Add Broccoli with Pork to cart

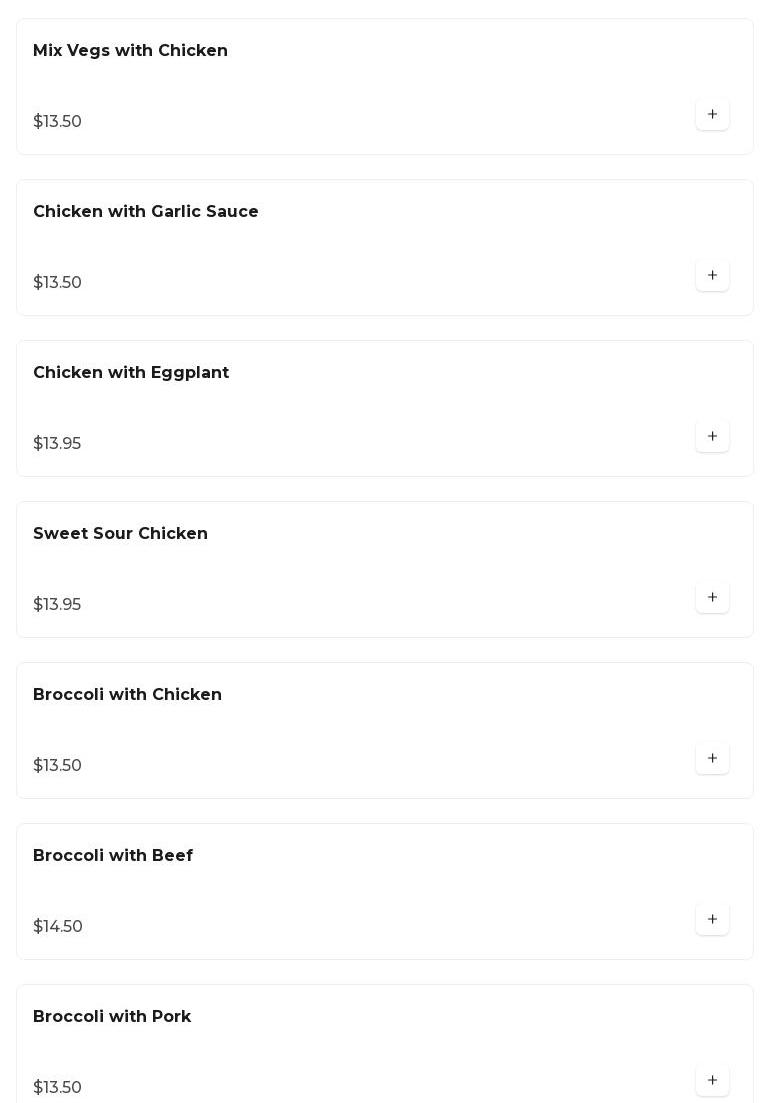(x=712, y=1081)
